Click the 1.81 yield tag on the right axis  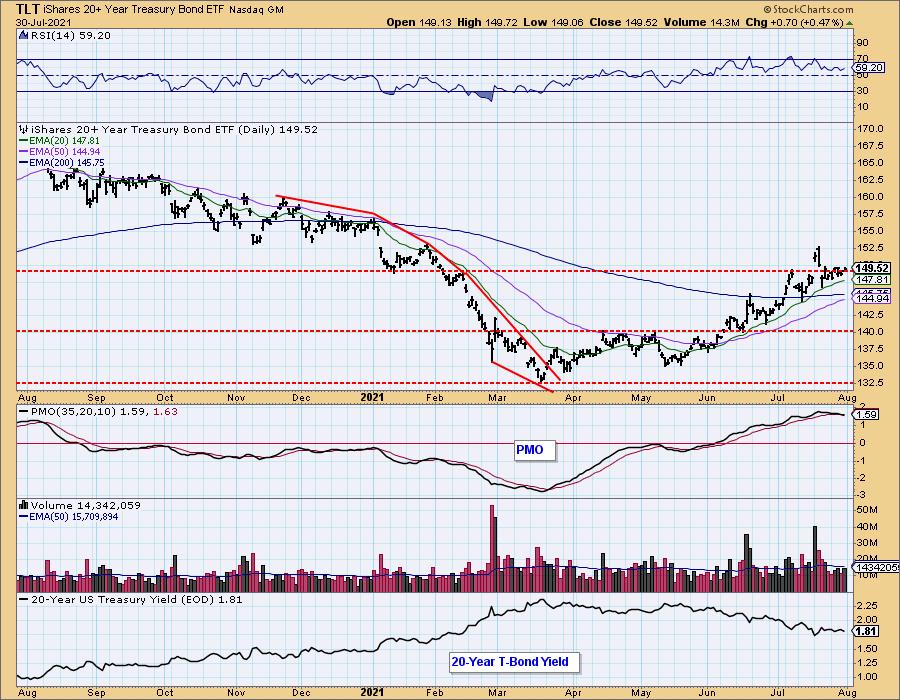pos(867,631)
